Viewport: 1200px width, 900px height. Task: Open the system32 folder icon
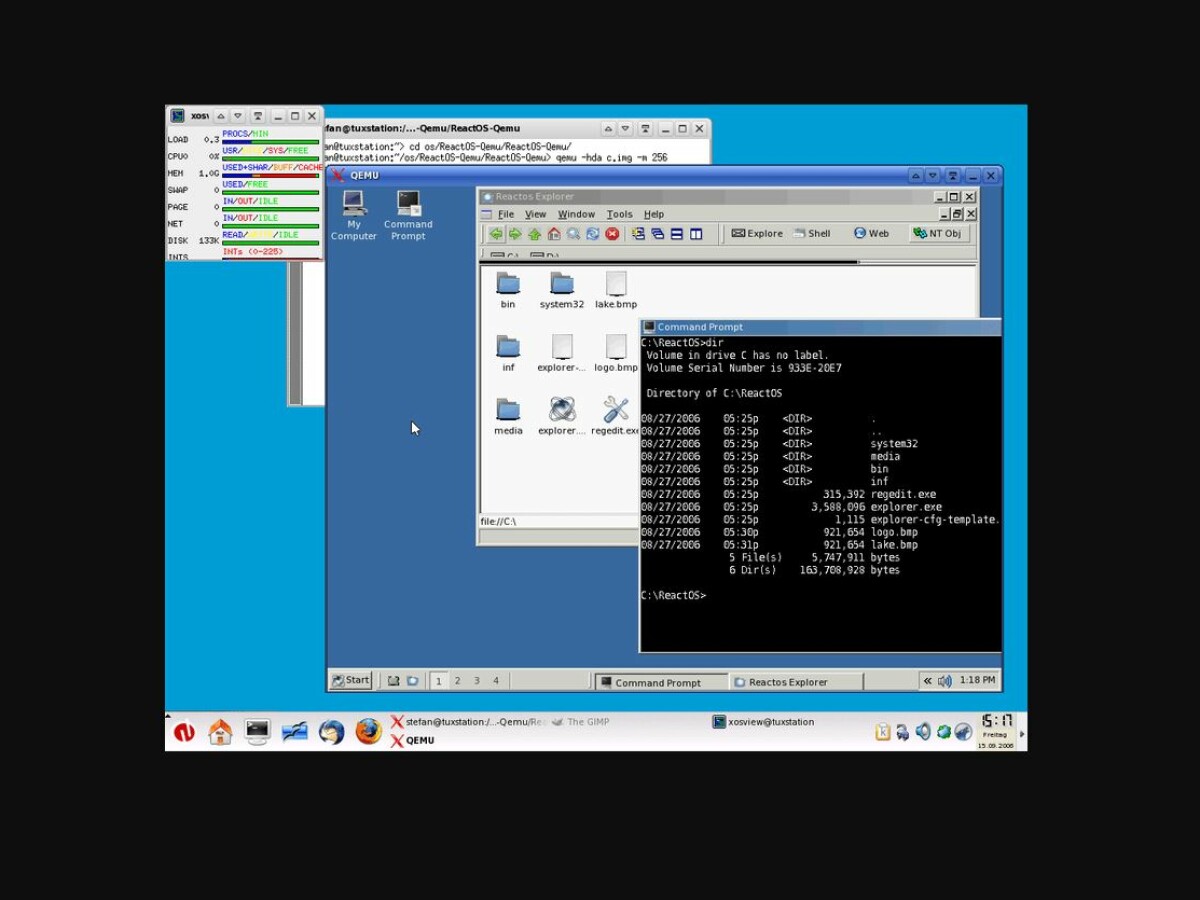tap(562, 284)
